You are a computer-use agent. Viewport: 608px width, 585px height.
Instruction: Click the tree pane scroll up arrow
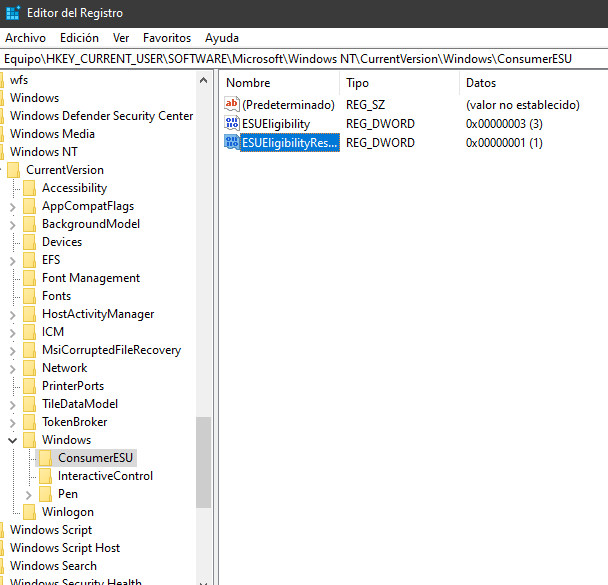point(203,80)
